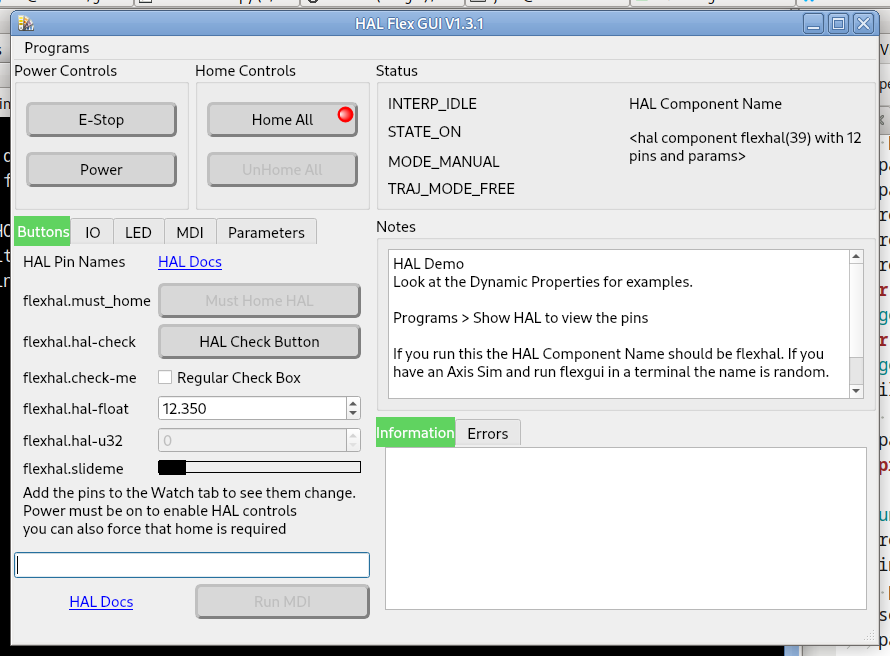Enable the Regular Check Box
This screenshot has height=656, width=890.
165,378
